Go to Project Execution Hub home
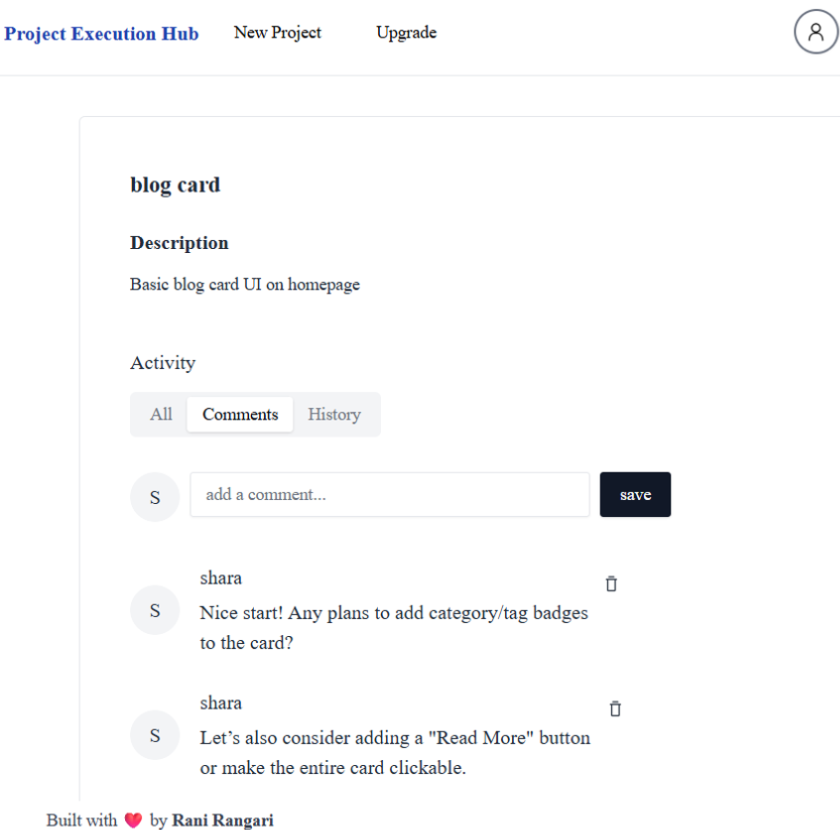Viewport: 840px width, 832px height. click(x=101, y=33)
